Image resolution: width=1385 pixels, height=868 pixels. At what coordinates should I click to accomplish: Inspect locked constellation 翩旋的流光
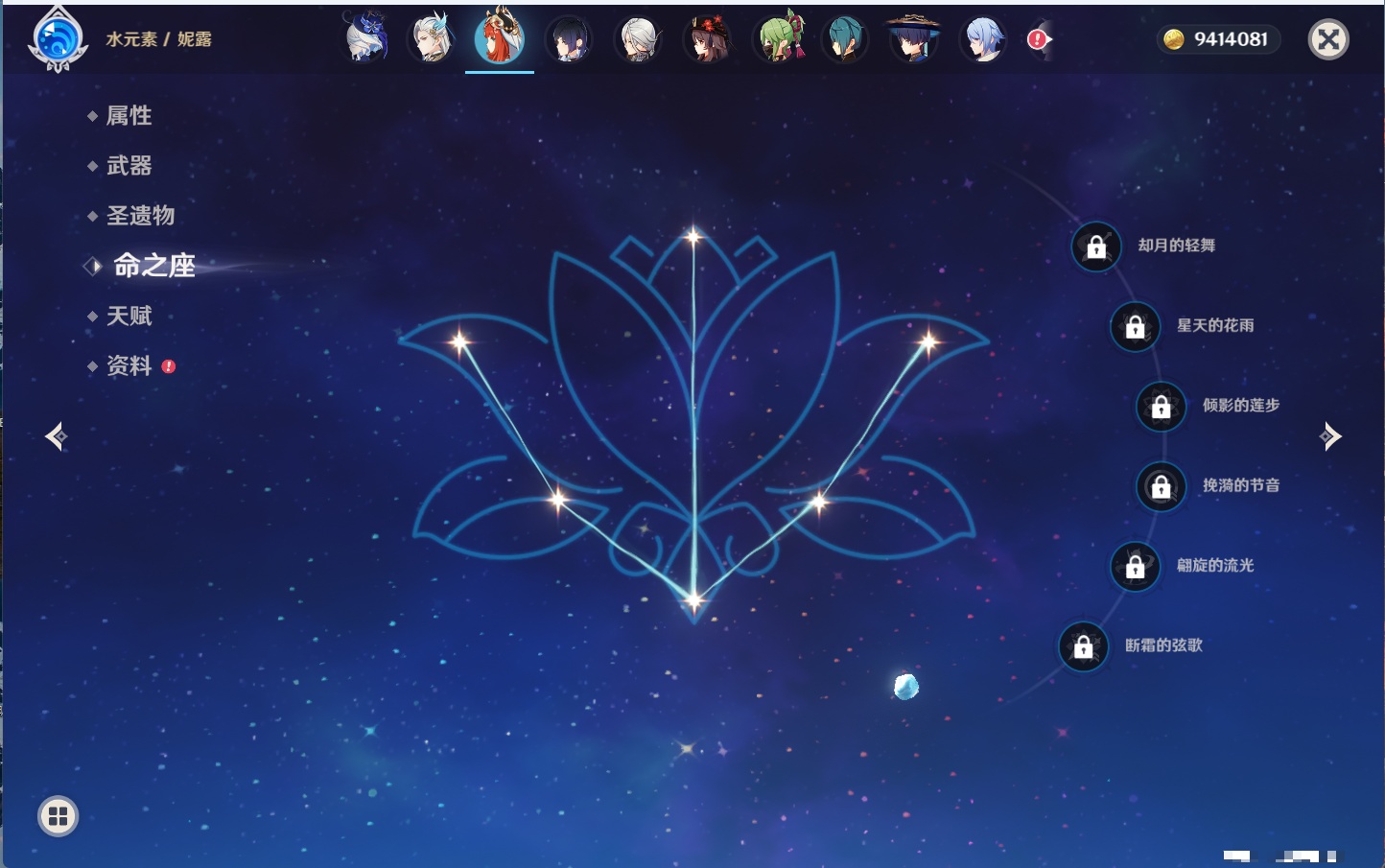(x=1135, y=566)
